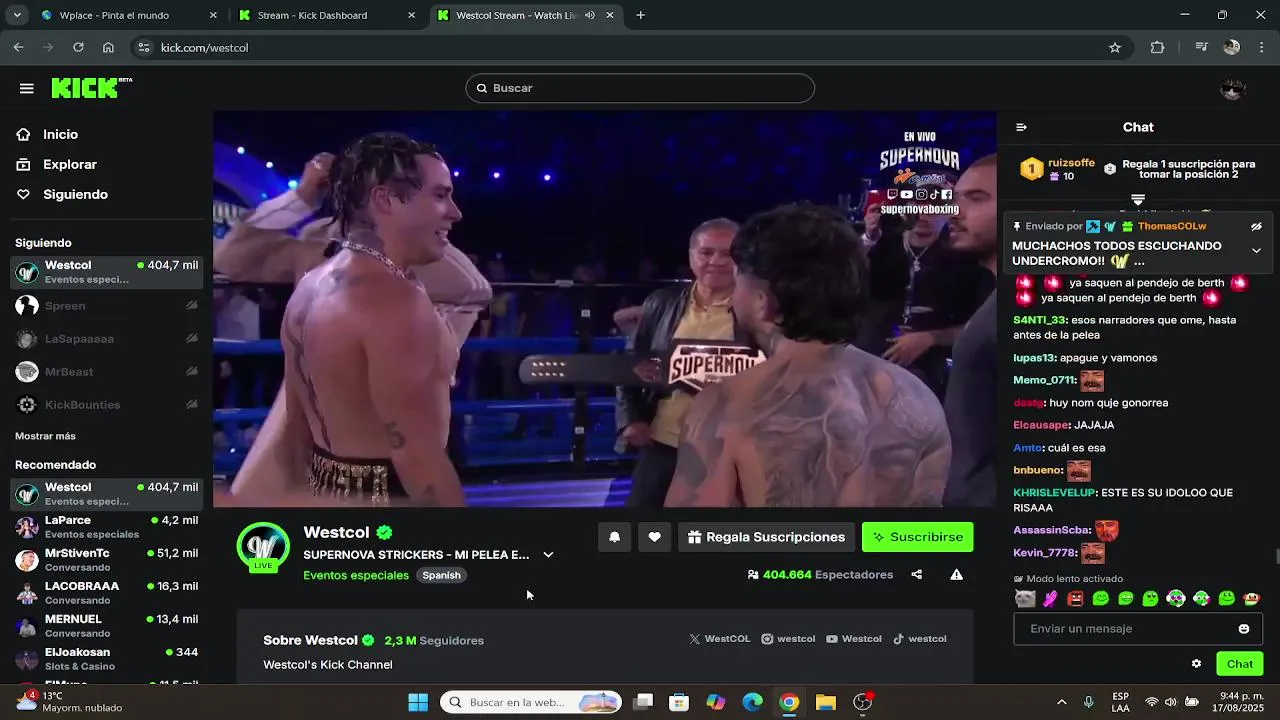Hide the pinned message with eye icon
1280x720 pixels.
(1256, 227)
